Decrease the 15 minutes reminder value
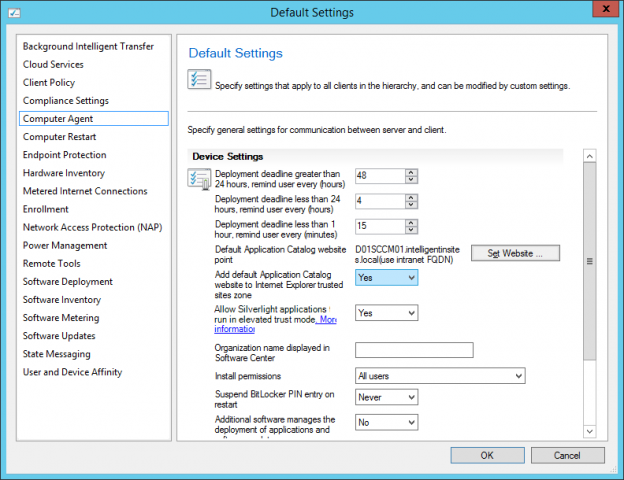The height and width of the screenshot is (480, 624). (x=411, y=230)
